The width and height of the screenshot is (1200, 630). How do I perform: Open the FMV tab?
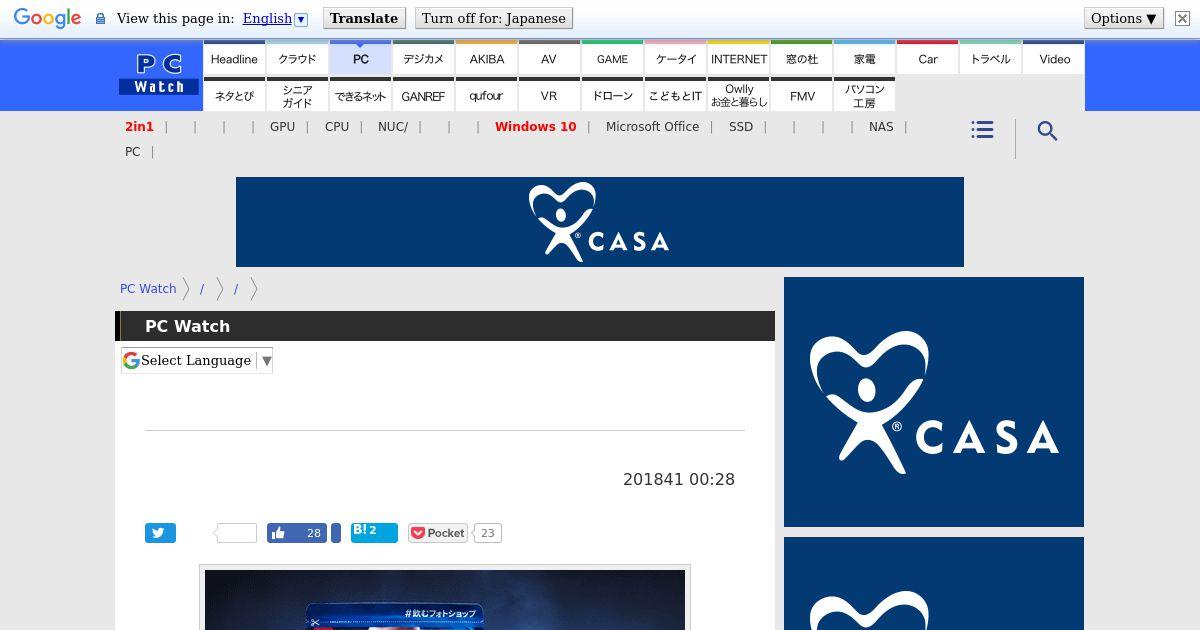click(801, 95)
